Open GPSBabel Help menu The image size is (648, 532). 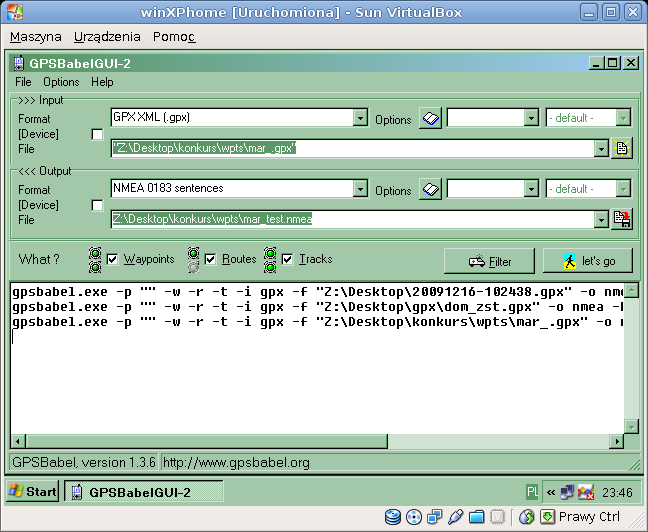[x=102, y=82]
